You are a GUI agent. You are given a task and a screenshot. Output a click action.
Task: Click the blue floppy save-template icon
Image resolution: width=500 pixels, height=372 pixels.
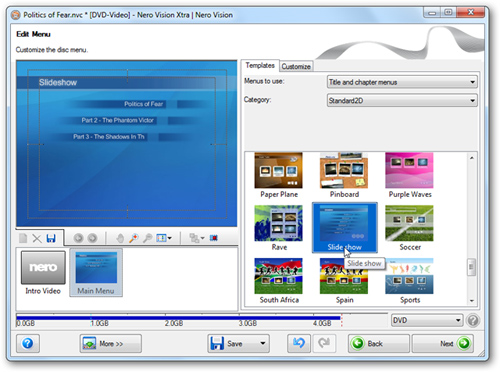pos(51,238)
